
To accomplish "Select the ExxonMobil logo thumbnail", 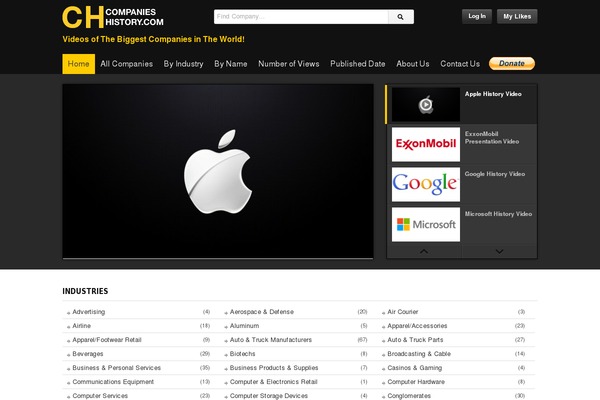I will [x=426, y=144].
